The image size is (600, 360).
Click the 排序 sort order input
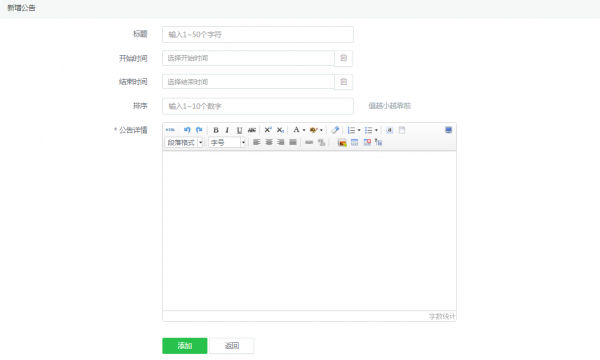click(x=258, y=106)
